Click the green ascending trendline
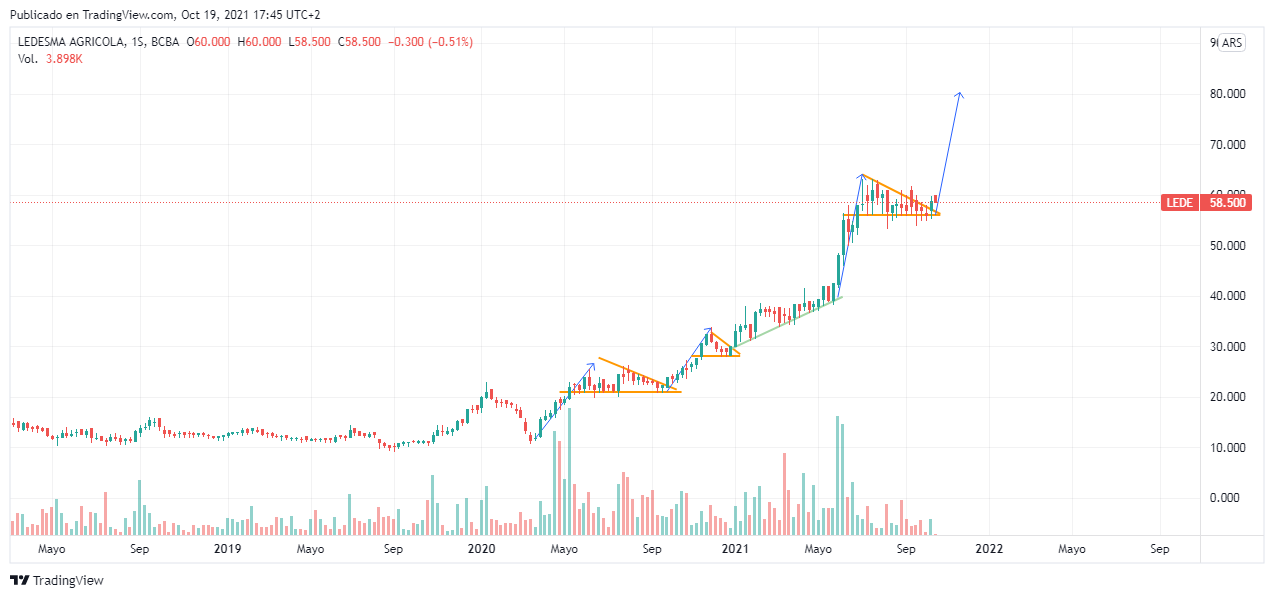This screenshot has width=1274, height=598. (x=790, y=320)
